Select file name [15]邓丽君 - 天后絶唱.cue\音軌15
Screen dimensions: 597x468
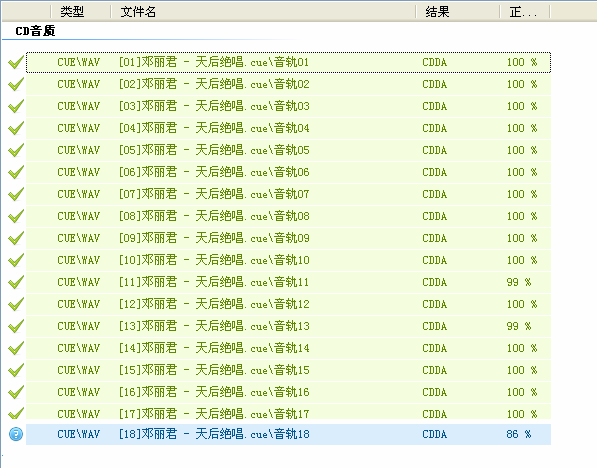point(214,371)
